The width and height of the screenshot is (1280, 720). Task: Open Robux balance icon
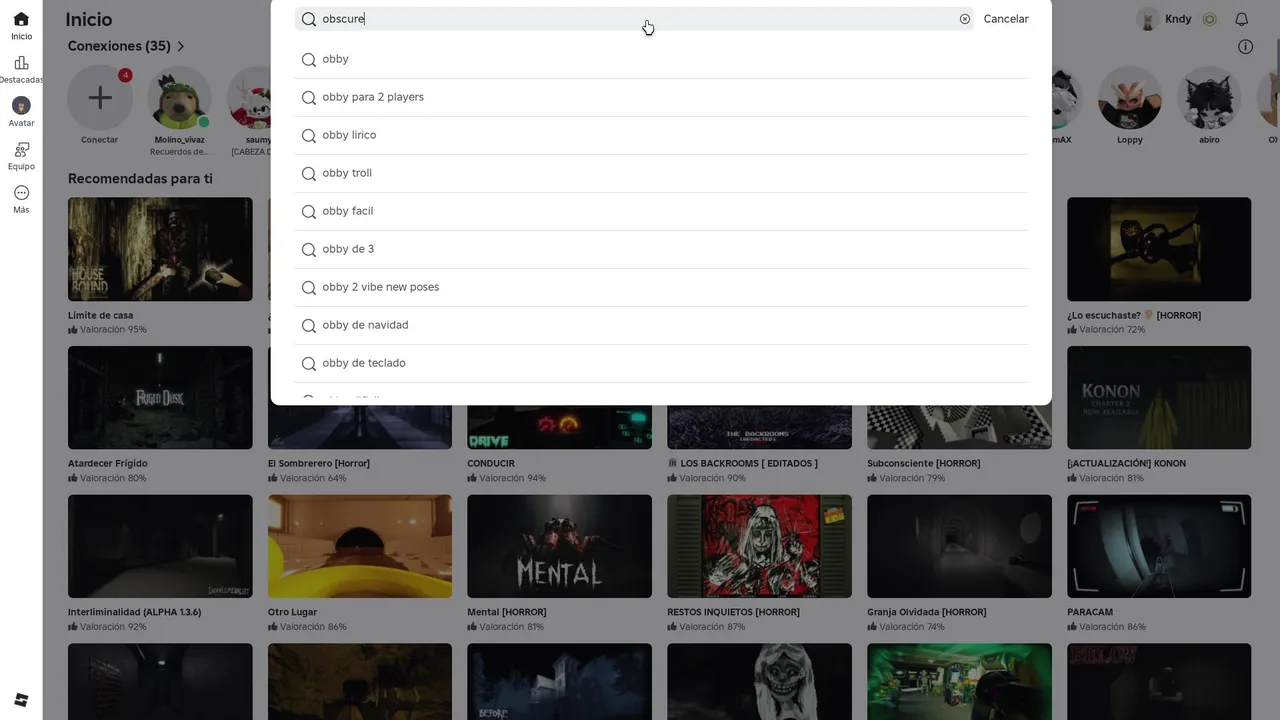click(1209, 19)
